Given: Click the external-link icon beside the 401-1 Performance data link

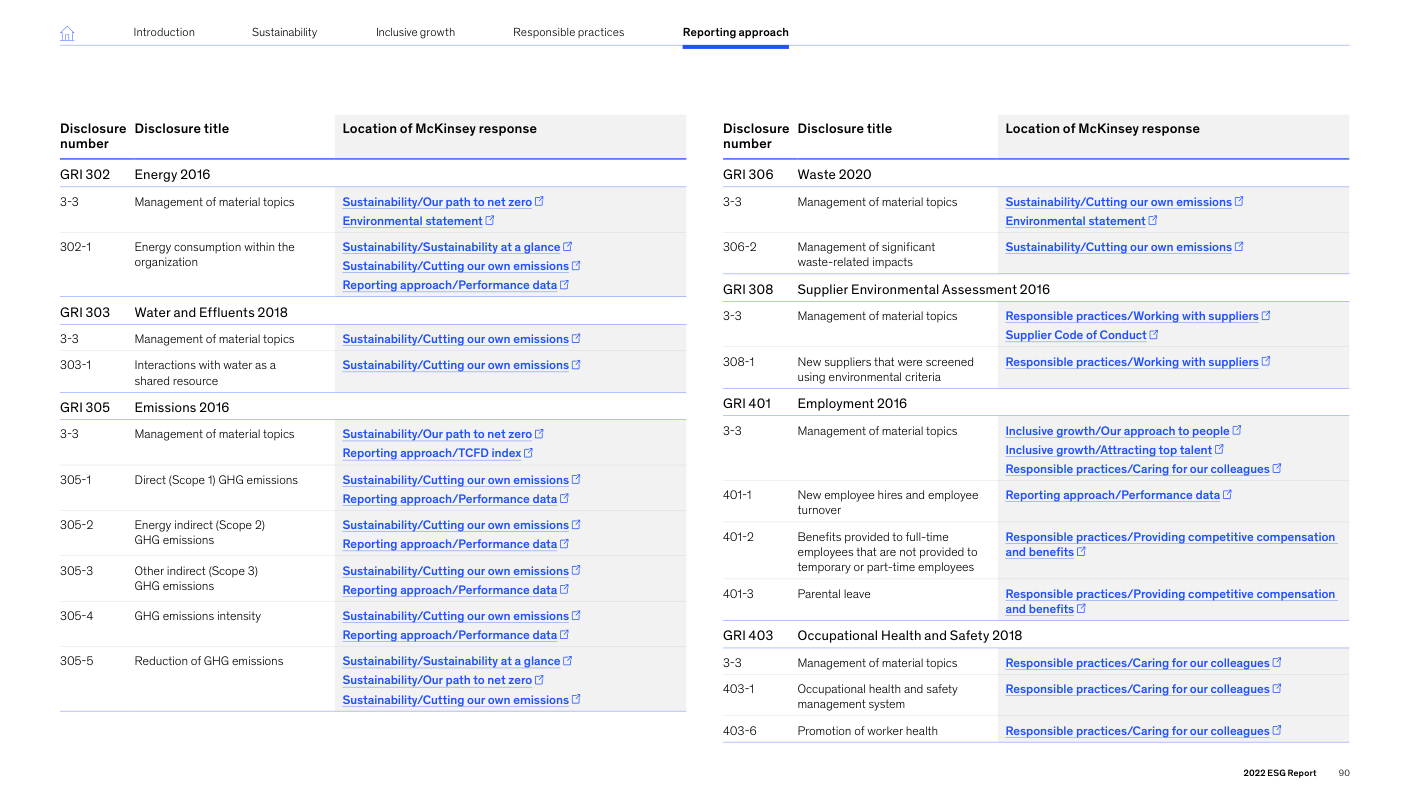Looking at the screenshot, I should (1227, 495).
